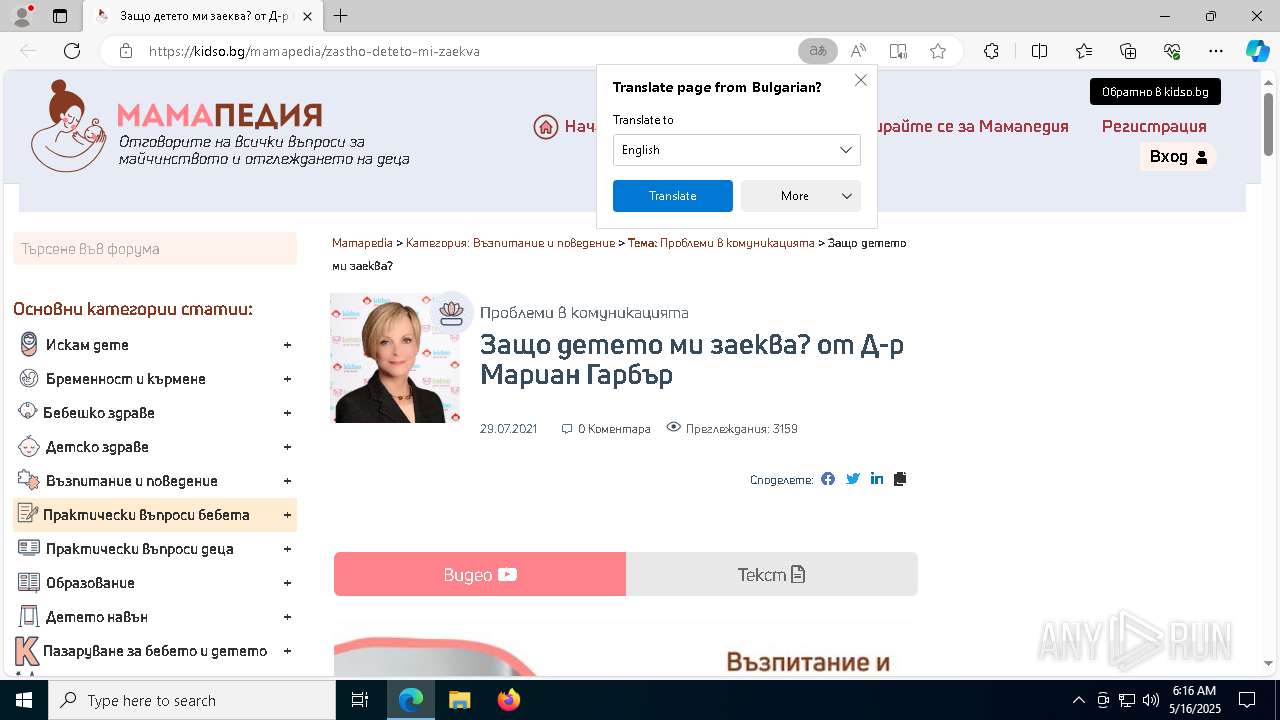The width and height of the screenshot is (1280, 720).
Task: Open Регистрация menu item
Action: click(1154, 127)
